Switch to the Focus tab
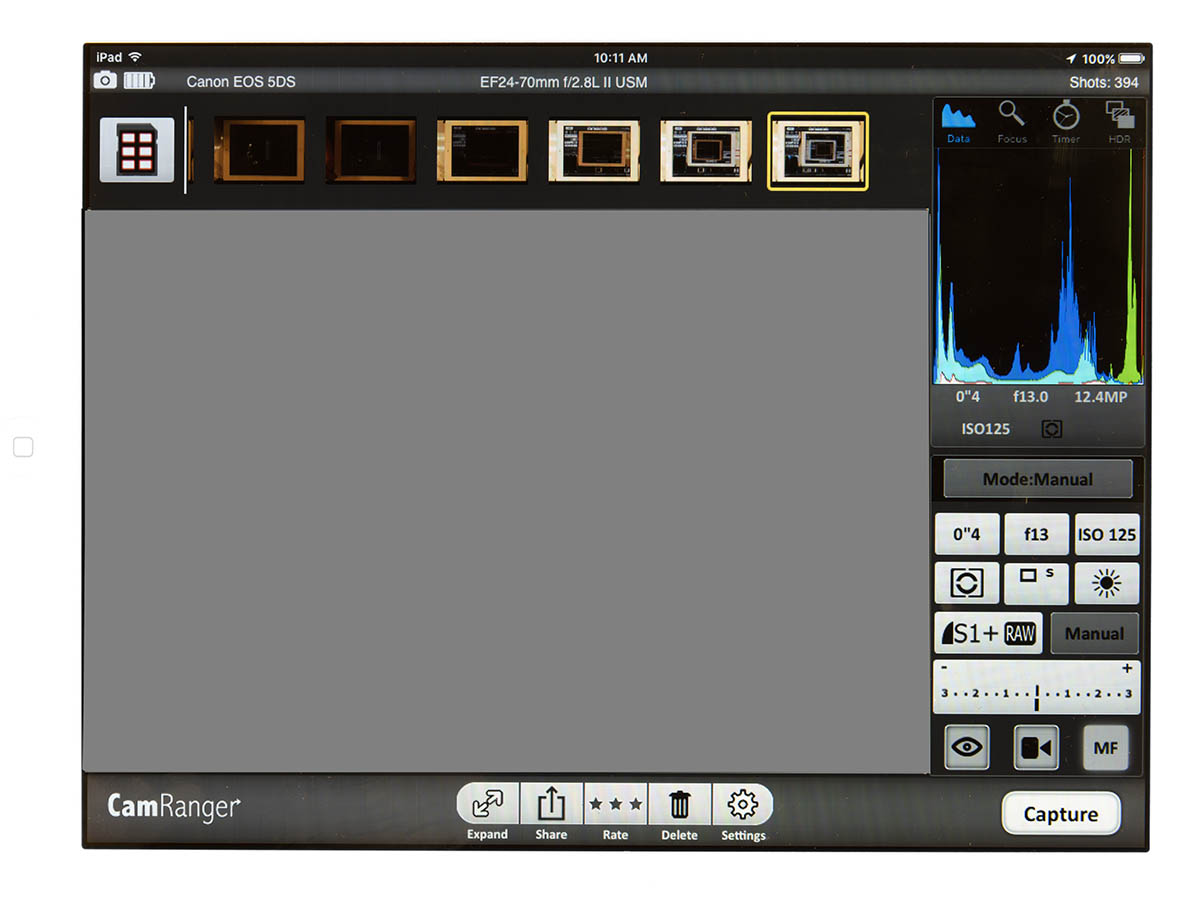The image size is (1200, 900). [1012, 123]
